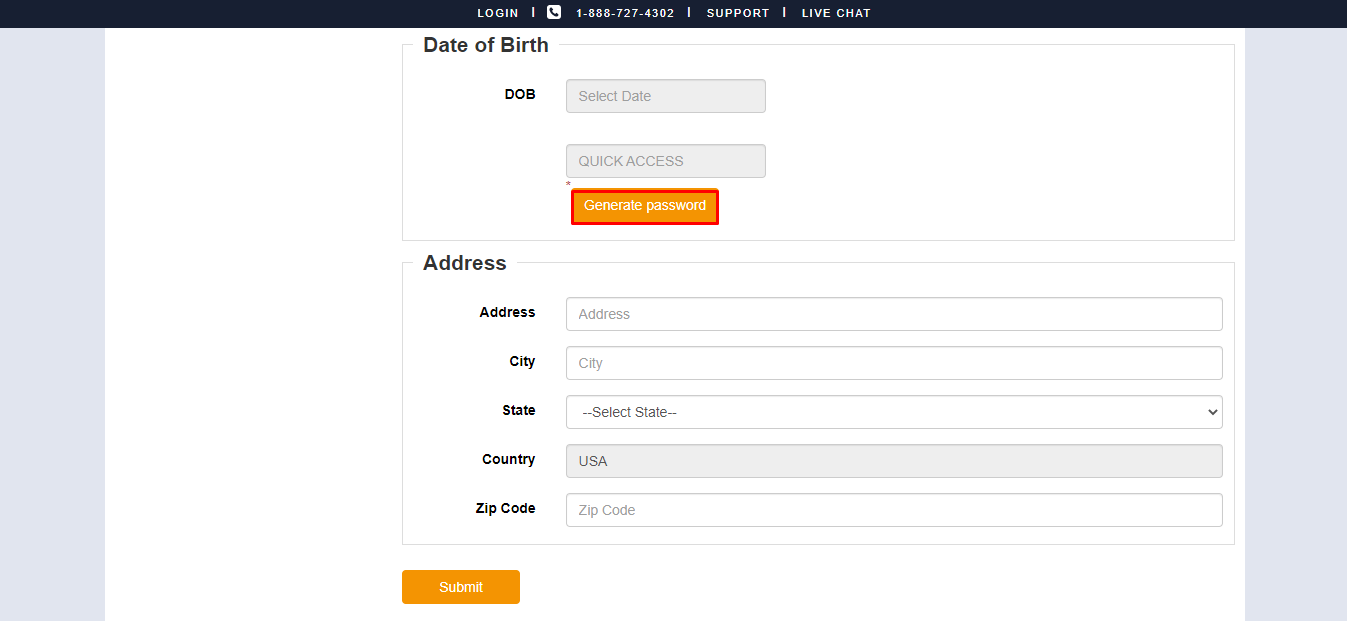
Task: Click the Zip Code field label
Action: tap(505, 509)
